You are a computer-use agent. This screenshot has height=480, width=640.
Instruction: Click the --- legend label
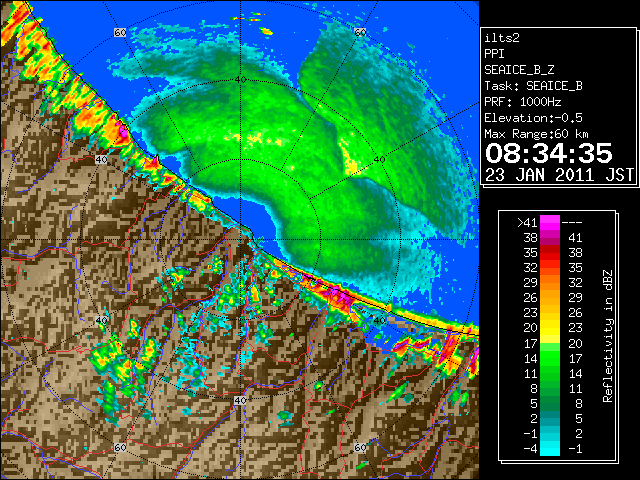click(572, 222)
